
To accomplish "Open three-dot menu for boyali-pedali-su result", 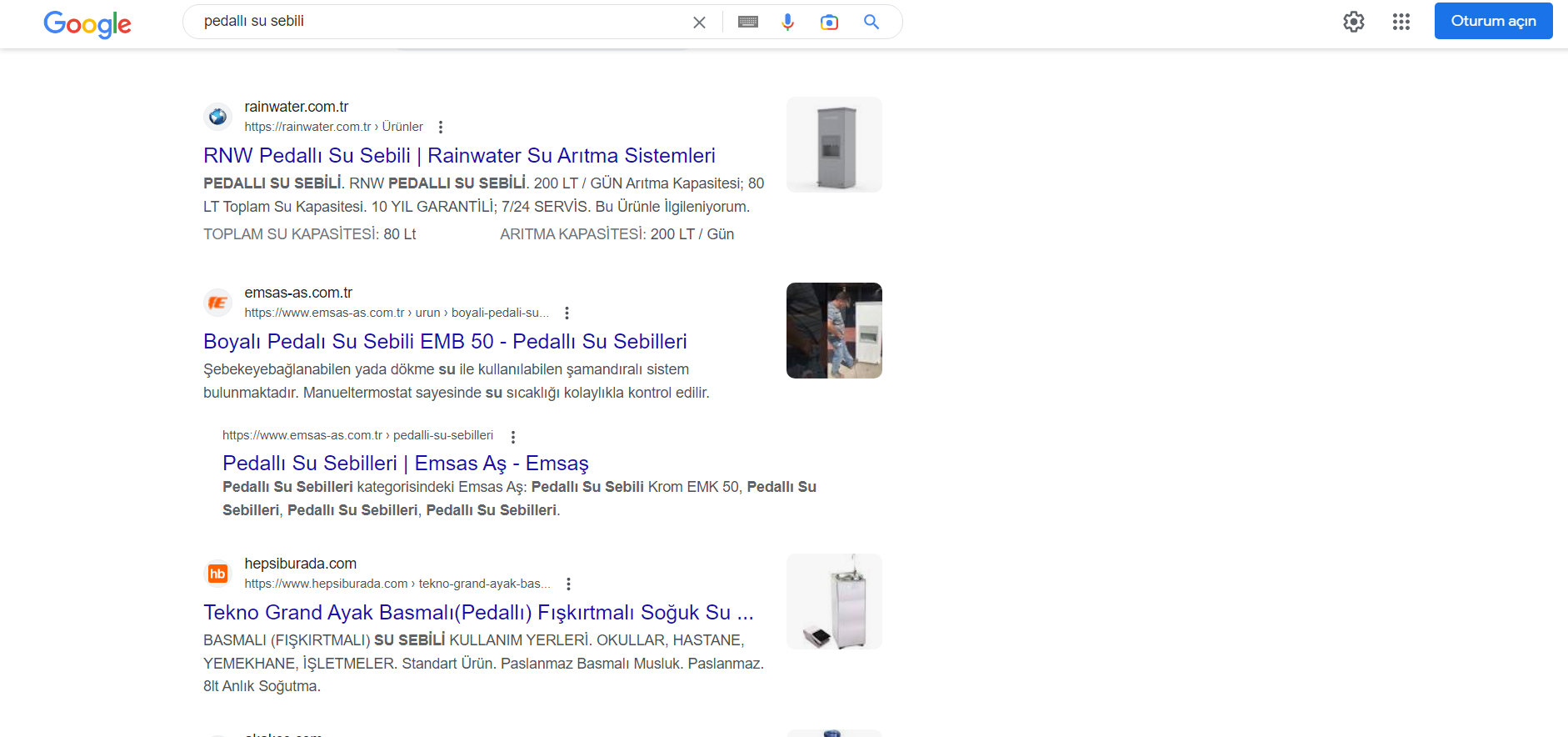I will click(567, 313).
